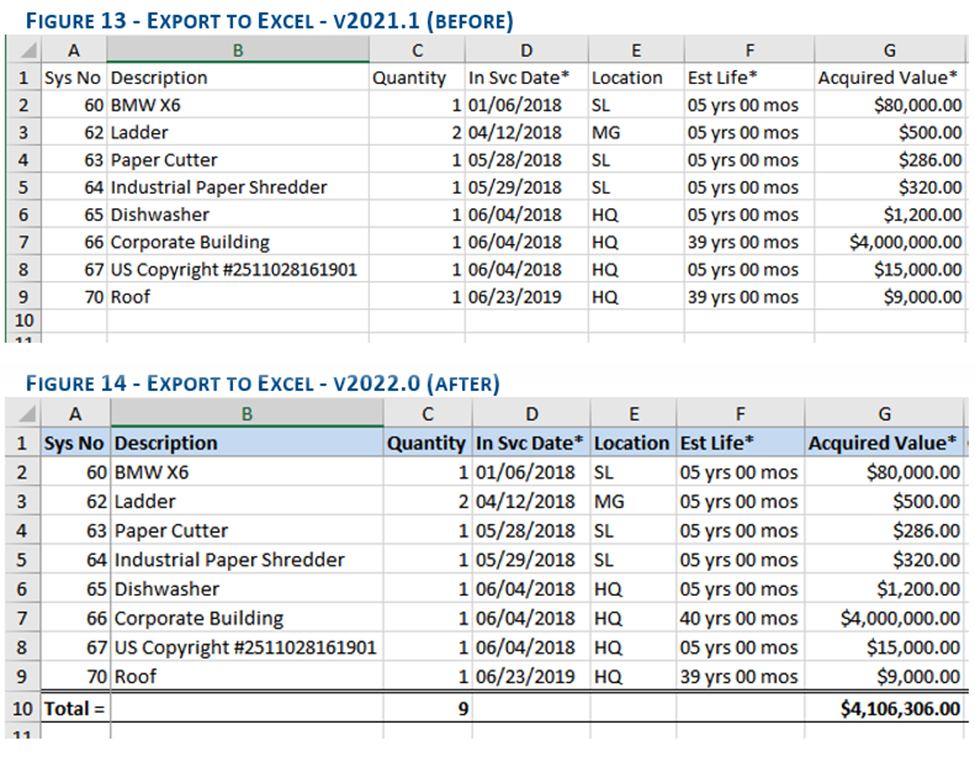975x767 pixels.
Task: Select the Dishwasher cell in Figure 14
Action: pyautogui.click(x=247, y=589)
